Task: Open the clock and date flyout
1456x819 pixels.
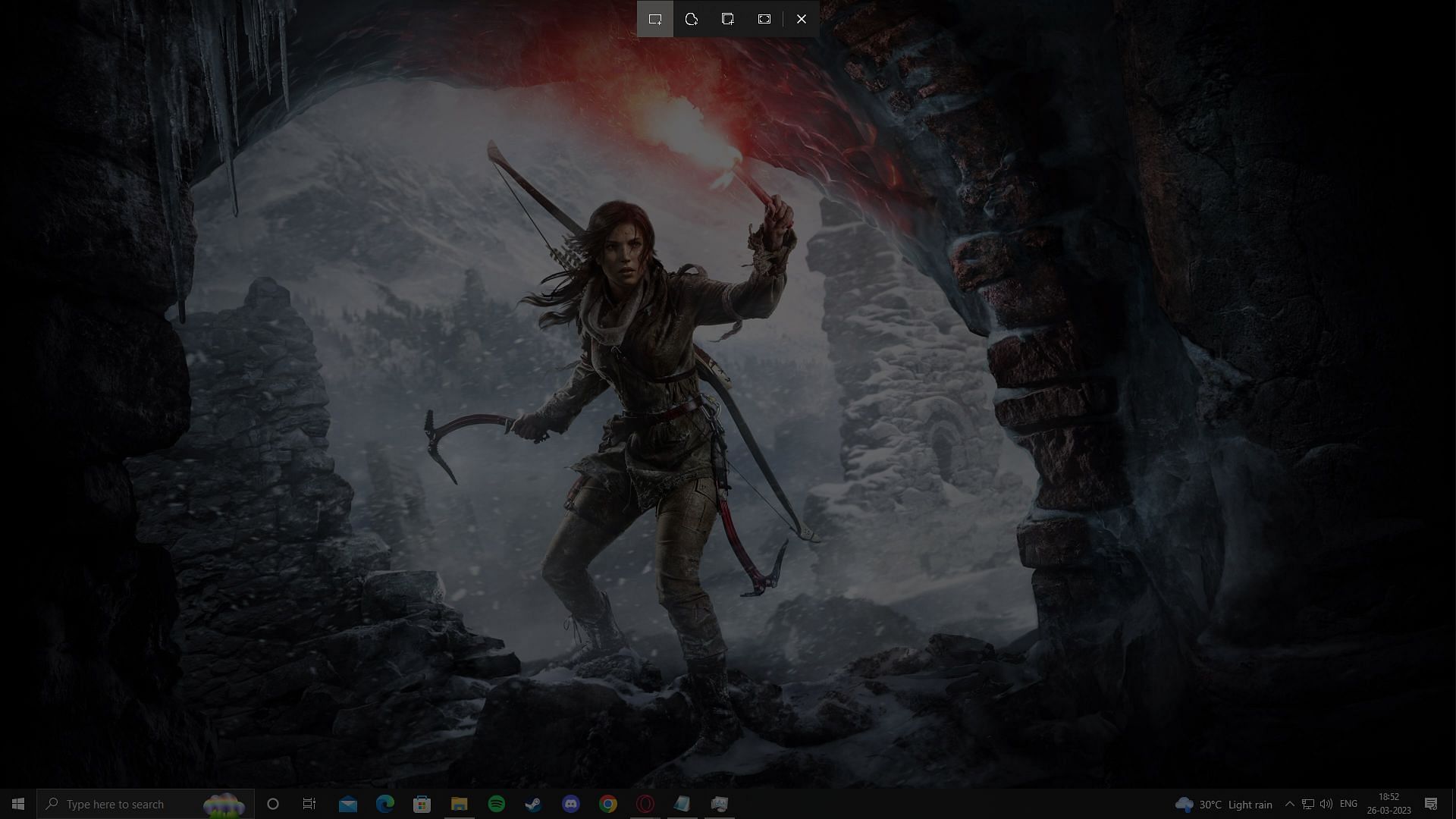Action: tap(1389, 804)
